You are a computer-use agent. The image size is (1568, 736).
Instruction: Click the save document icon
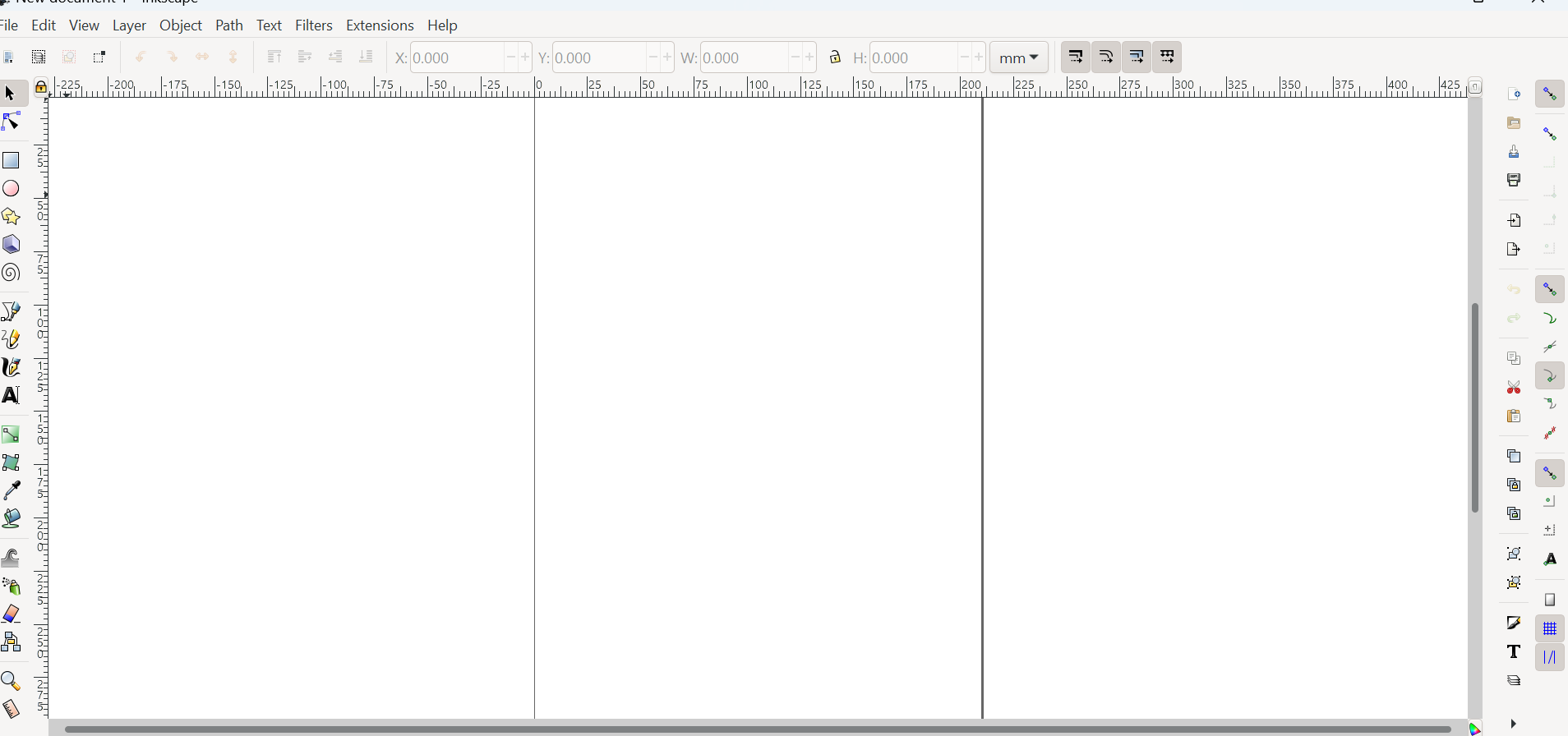(x=1514, y=152)
